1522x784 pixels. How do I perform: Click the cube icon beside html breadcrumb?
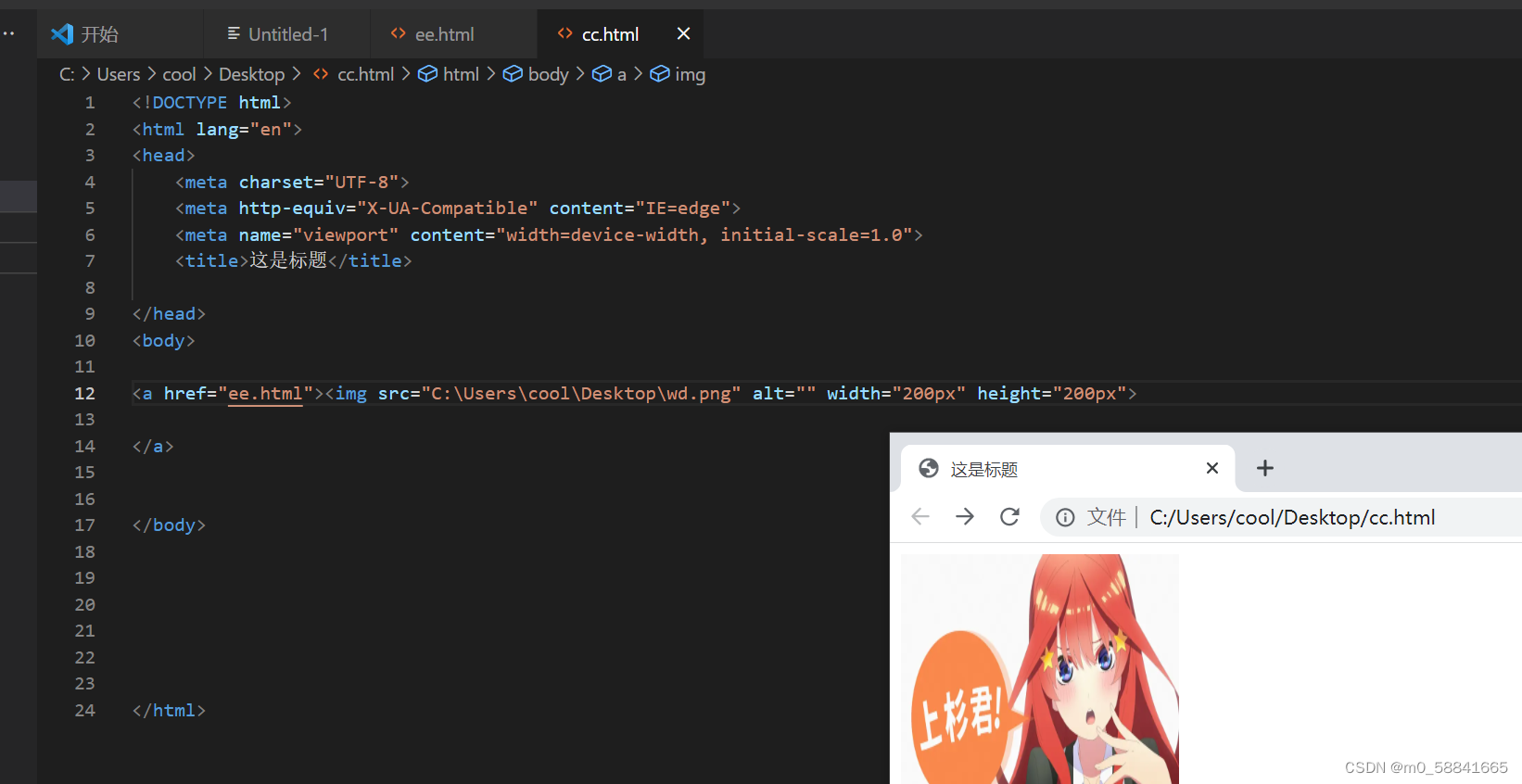[x=427, y=73]
